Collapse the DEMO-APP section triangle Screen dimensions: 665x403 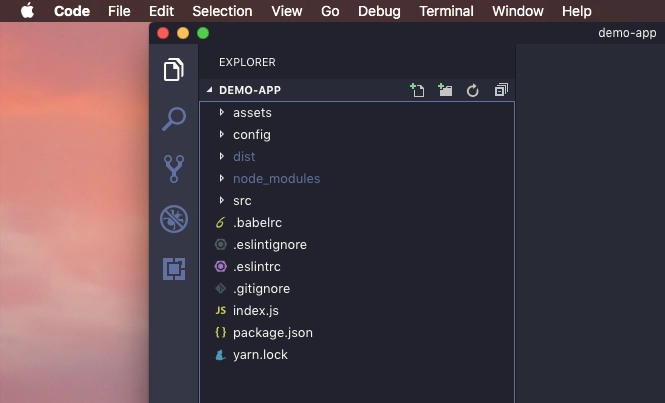pyautogui.click(x=210, y=90)
